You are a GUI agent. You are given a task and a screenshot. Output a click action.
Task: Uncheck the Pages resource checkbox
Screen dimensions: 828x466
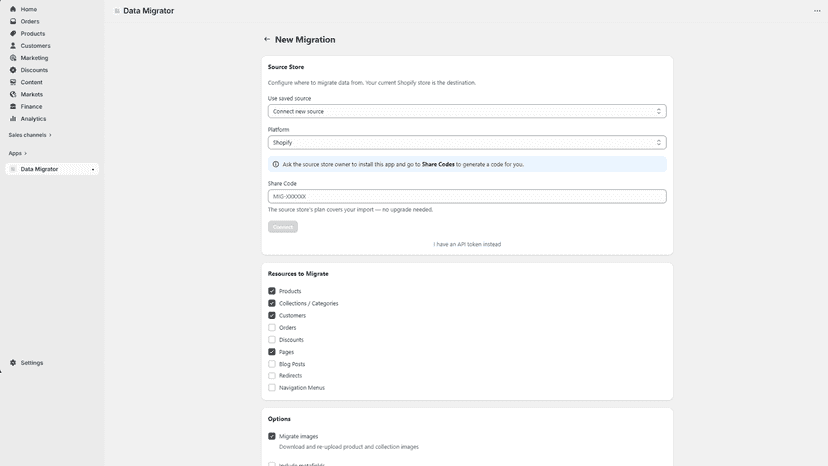[x=272, y=352]
